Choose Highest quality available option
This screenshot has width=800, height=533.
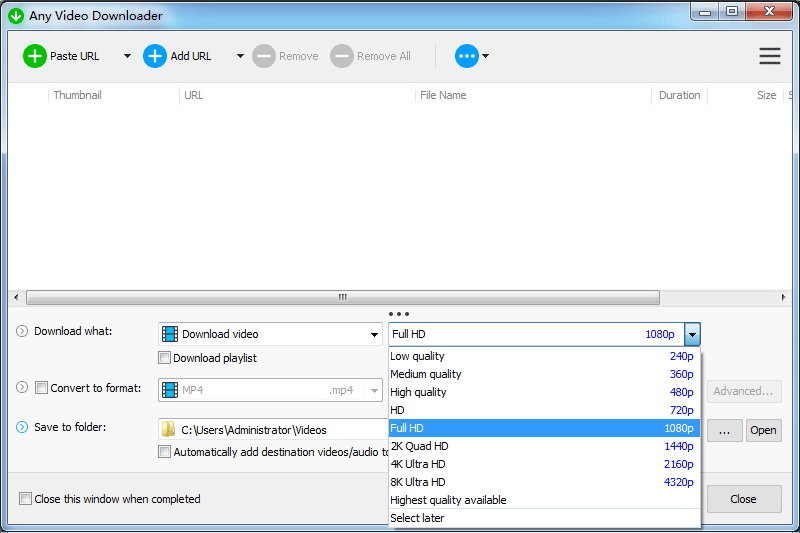point(544,500)
